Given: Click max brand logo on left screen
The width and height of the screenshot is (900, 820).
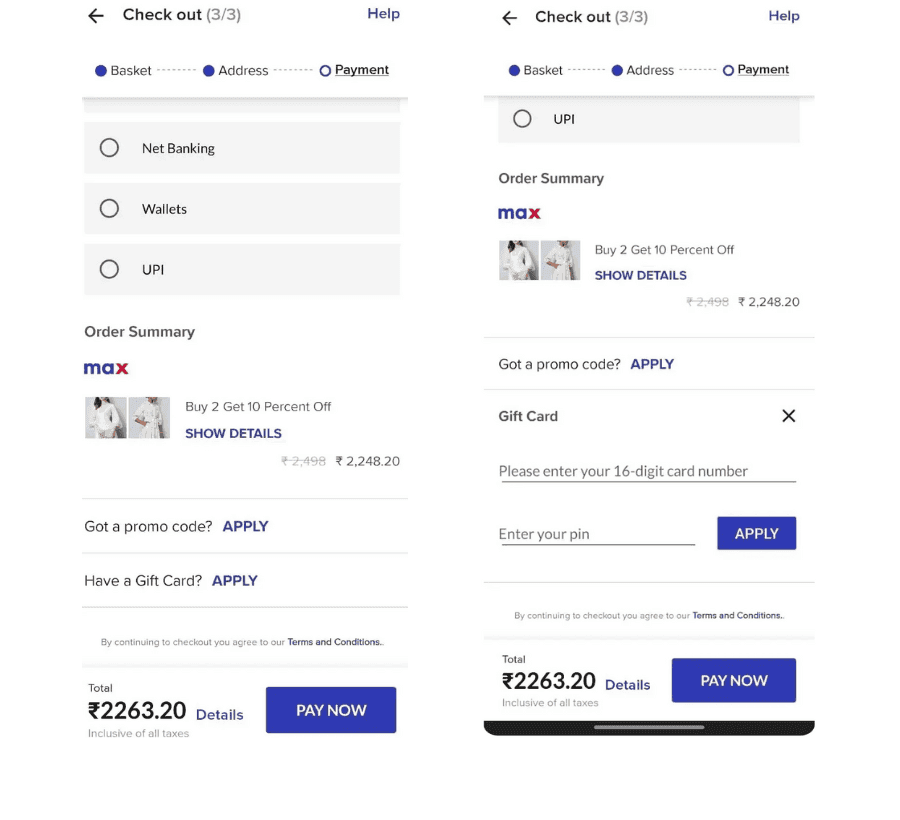Looking at the screenshot, I should tap(106, 368).
